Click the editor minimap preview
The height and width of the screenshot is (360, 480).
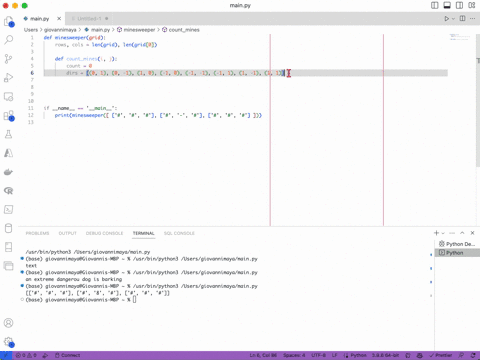(x=459, y=37)
